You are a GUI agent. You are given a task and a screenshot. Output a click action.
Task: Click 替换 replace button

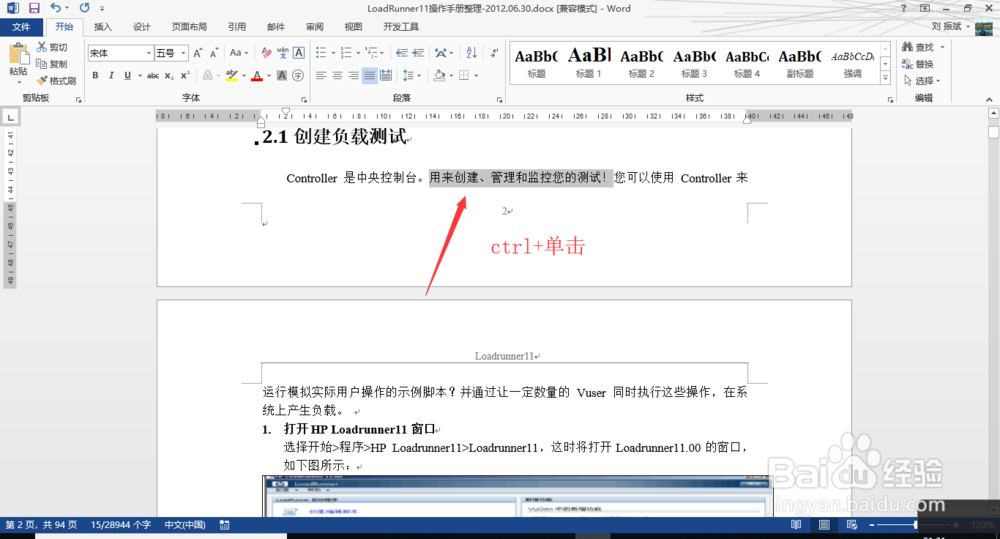pyautogui.click(x=918, y=64)
